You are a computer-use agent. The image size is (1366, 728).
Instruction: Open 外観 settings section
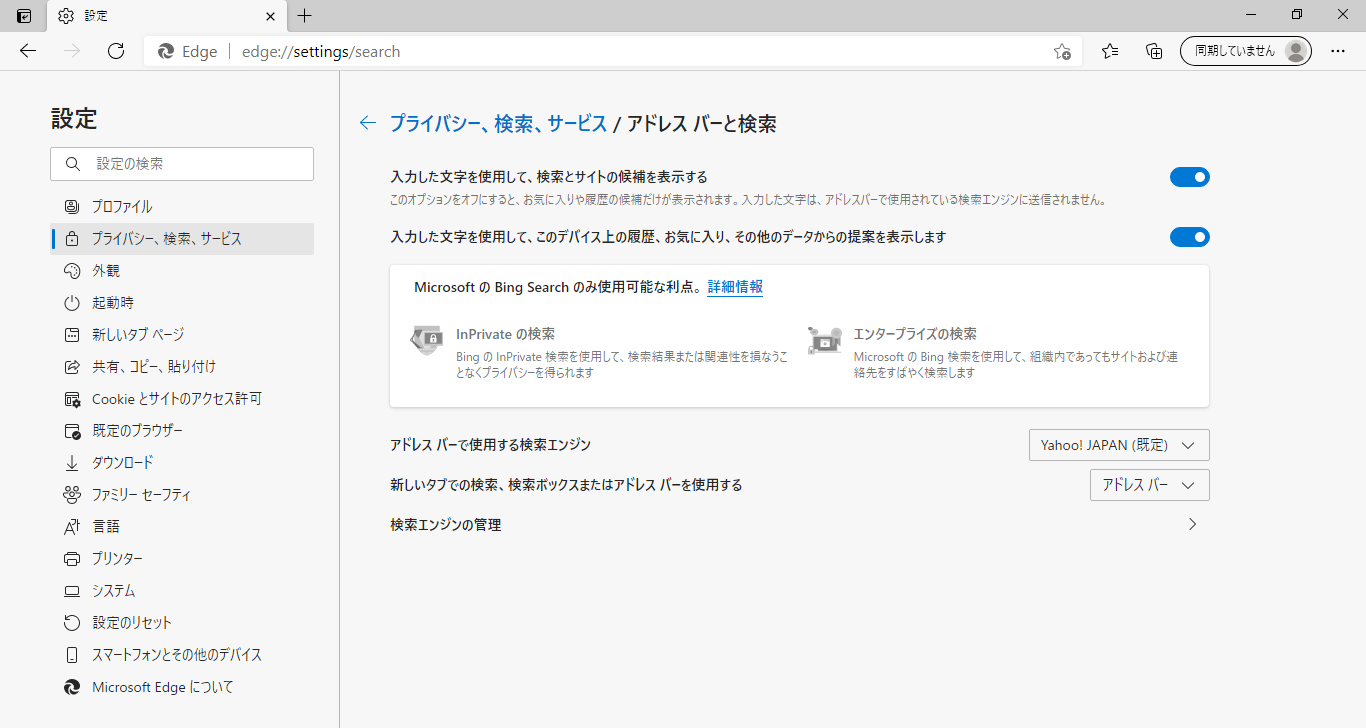[x=182, y=271]
